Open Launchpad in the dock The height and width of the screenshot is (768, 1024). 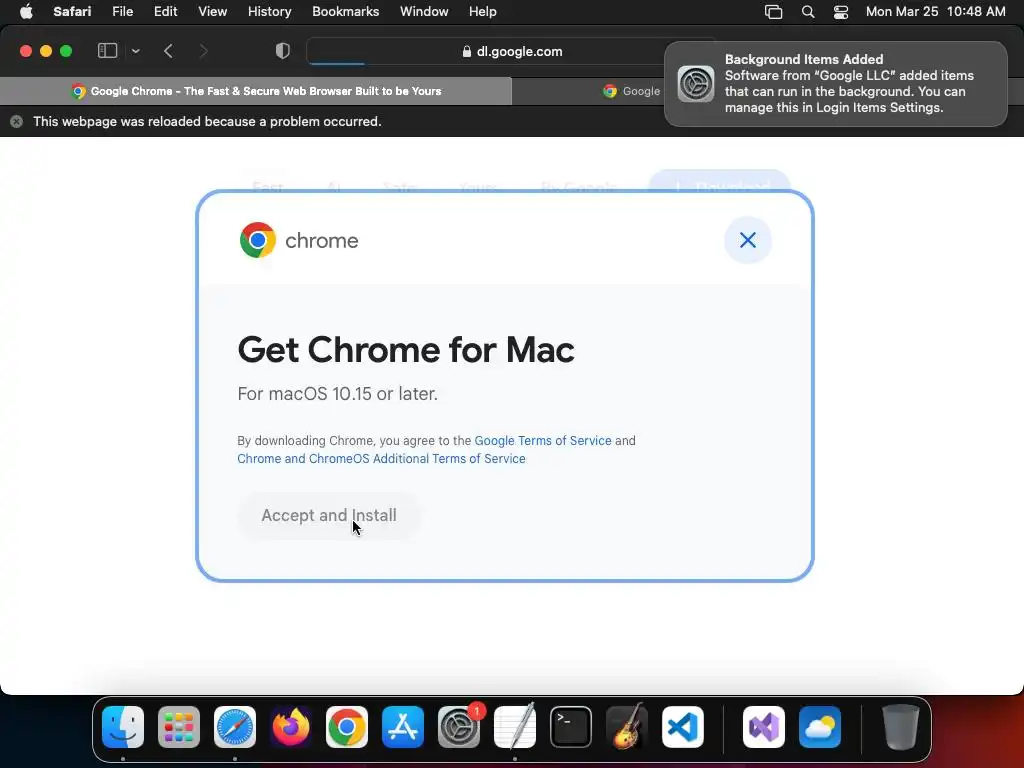(179, 727)
